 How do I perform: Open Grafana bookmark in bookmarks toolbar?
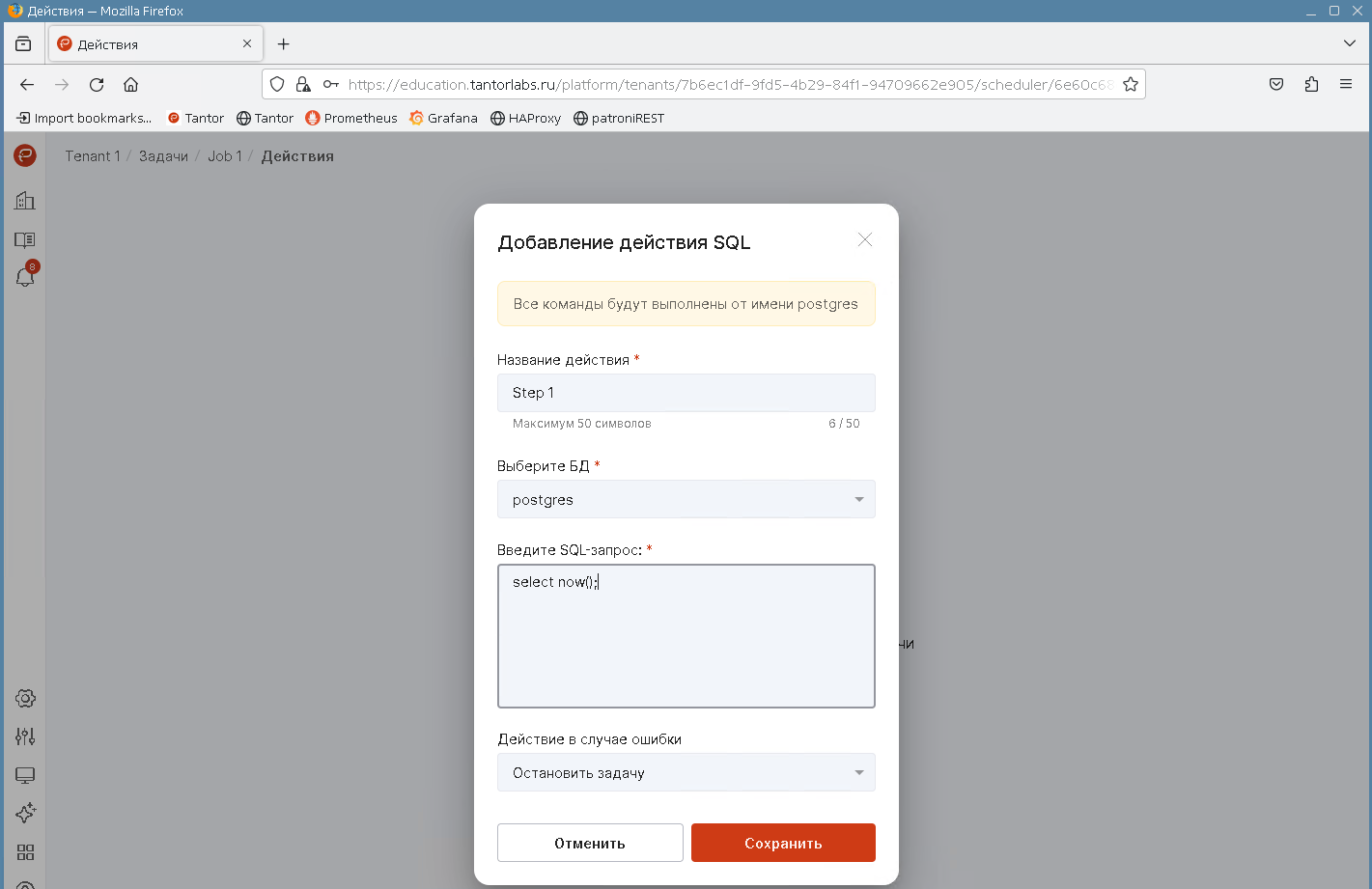[443, 118]
